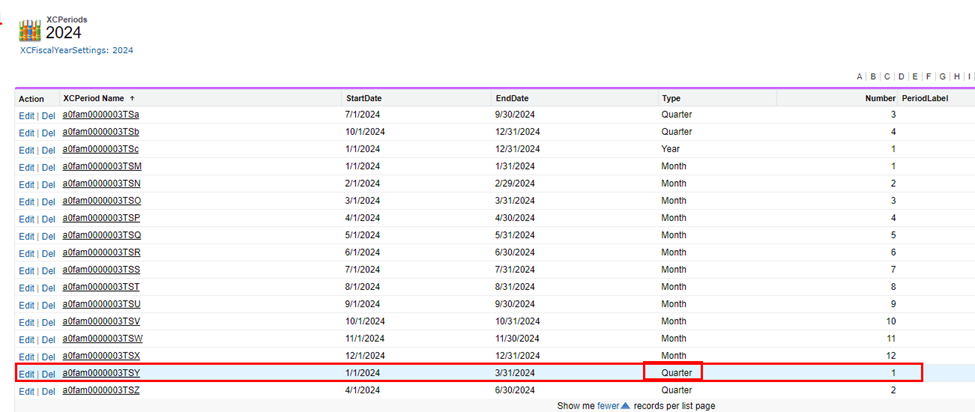975x412 pixels.
Task: Open record a0fam0000003TSZ
Action: coord(101,390)
